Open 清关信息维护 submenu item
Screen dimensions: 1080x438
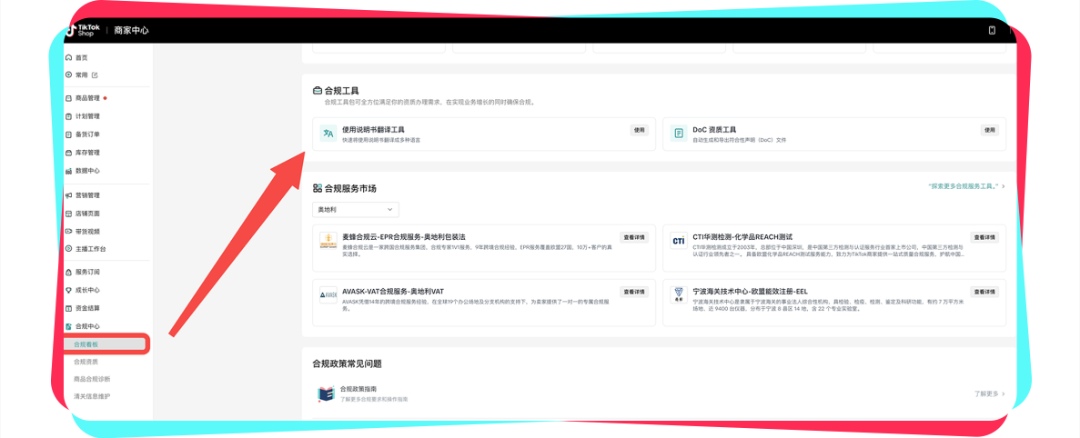(x=92, y=397)
